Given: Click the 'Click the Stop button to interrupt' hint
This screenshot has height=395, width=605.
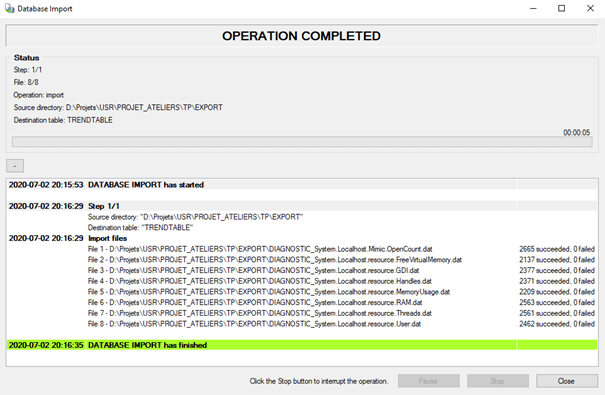Looking at the screenshot, I should pyautogui.click(x=319, y=381).
